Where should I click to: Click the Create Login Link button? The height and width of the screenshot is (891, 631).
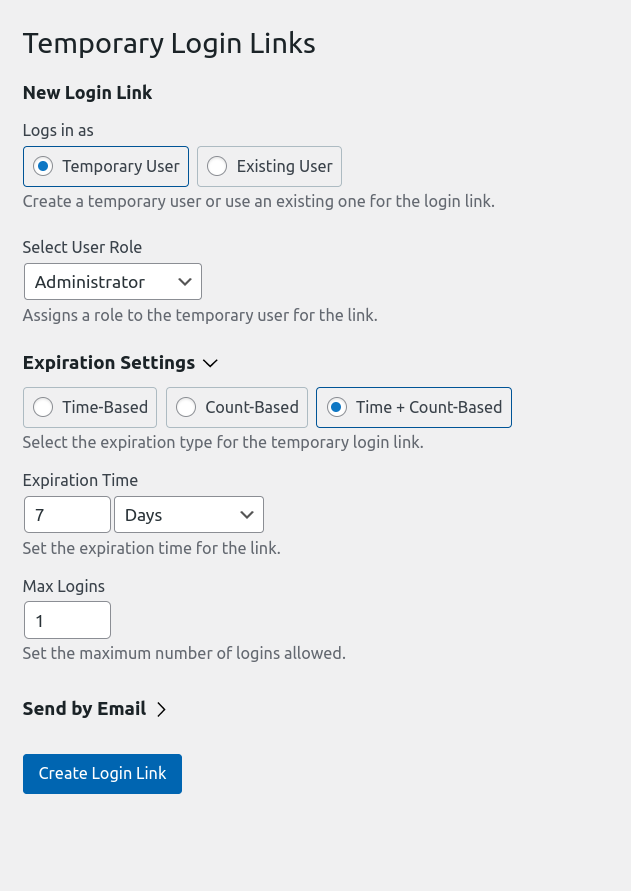(x=101, y=773)
